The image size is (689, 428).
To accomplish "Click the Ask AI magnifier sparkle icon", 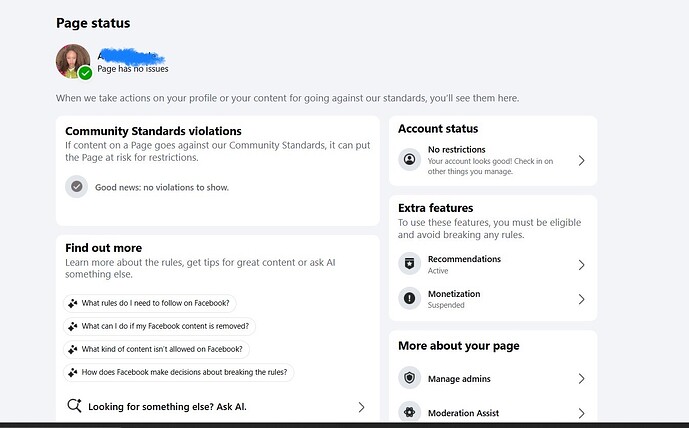I will [74, 406].
